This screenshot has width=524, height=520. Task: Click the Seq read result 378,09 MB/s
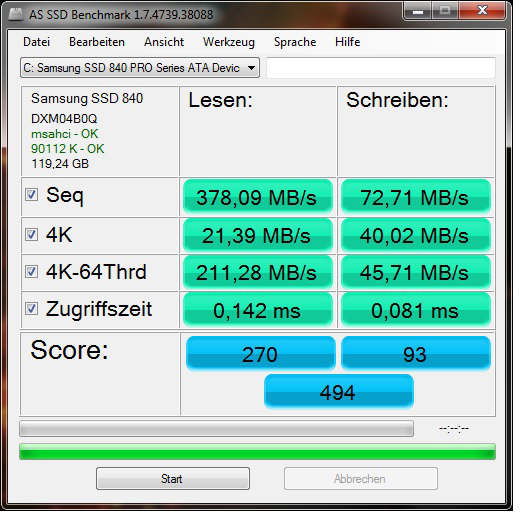pos(258,197)
